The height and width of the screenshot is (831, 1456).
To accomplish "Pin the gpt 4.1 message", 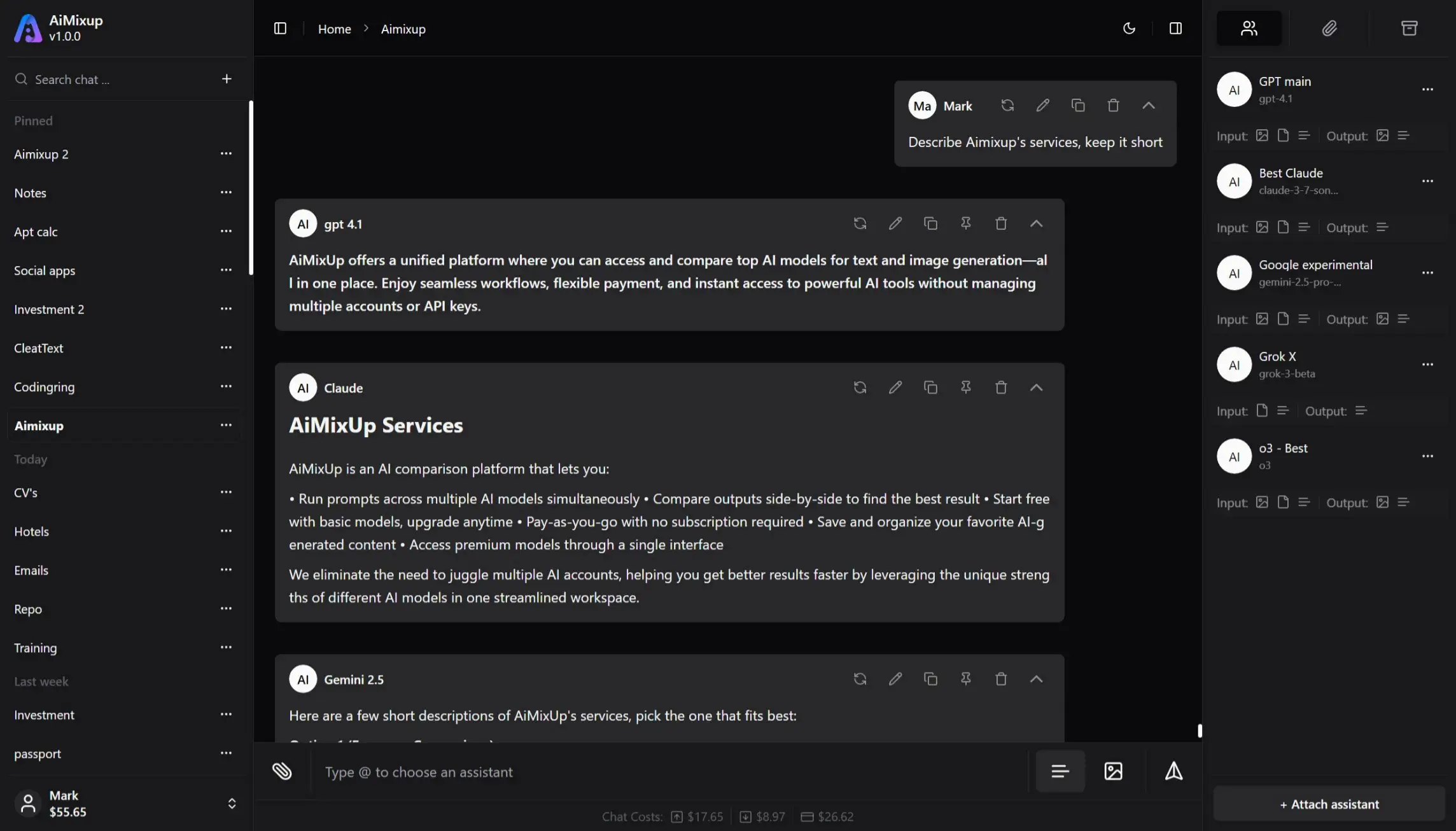I will click(965, 223).
